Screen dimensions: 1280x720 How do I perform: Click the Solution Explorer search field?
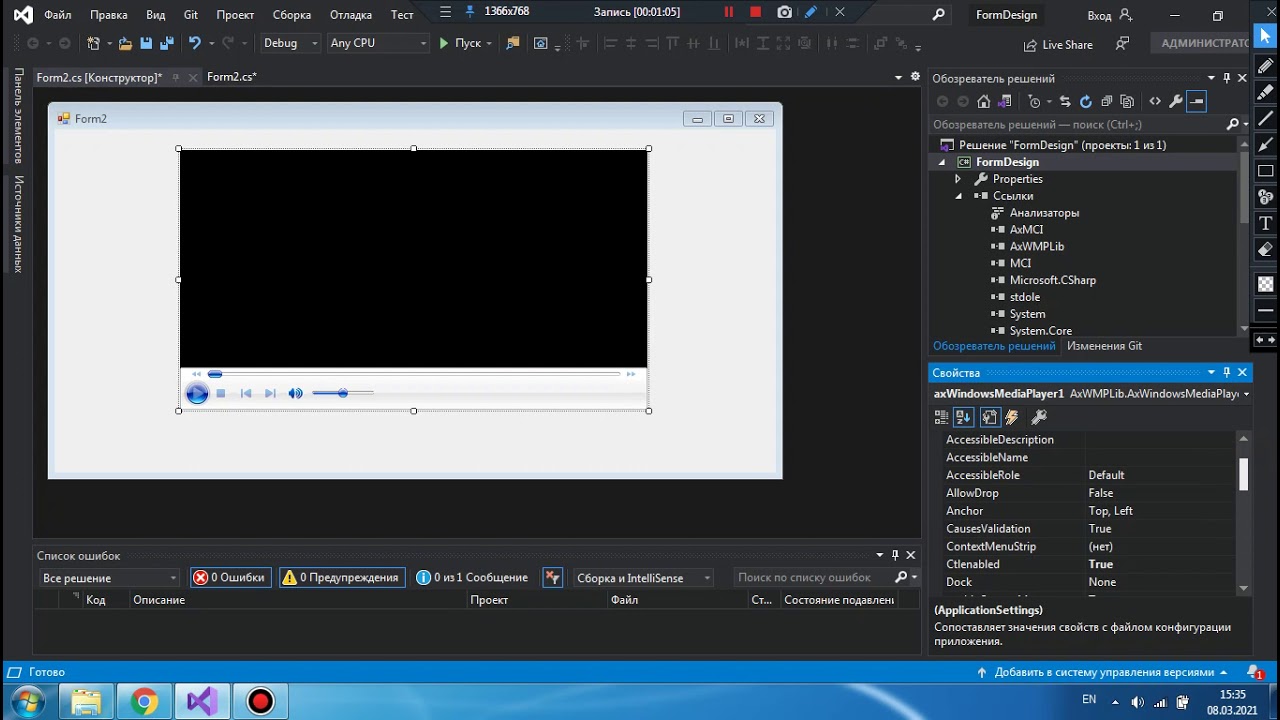(x=1078, y=124)
